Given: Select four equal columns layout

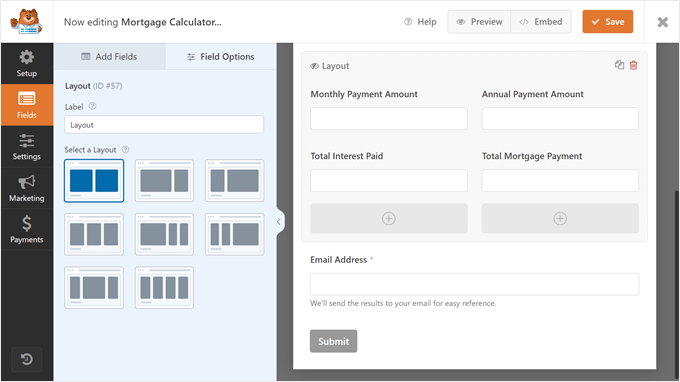Looking at the screenshot, I should click(x=164, y=287).
